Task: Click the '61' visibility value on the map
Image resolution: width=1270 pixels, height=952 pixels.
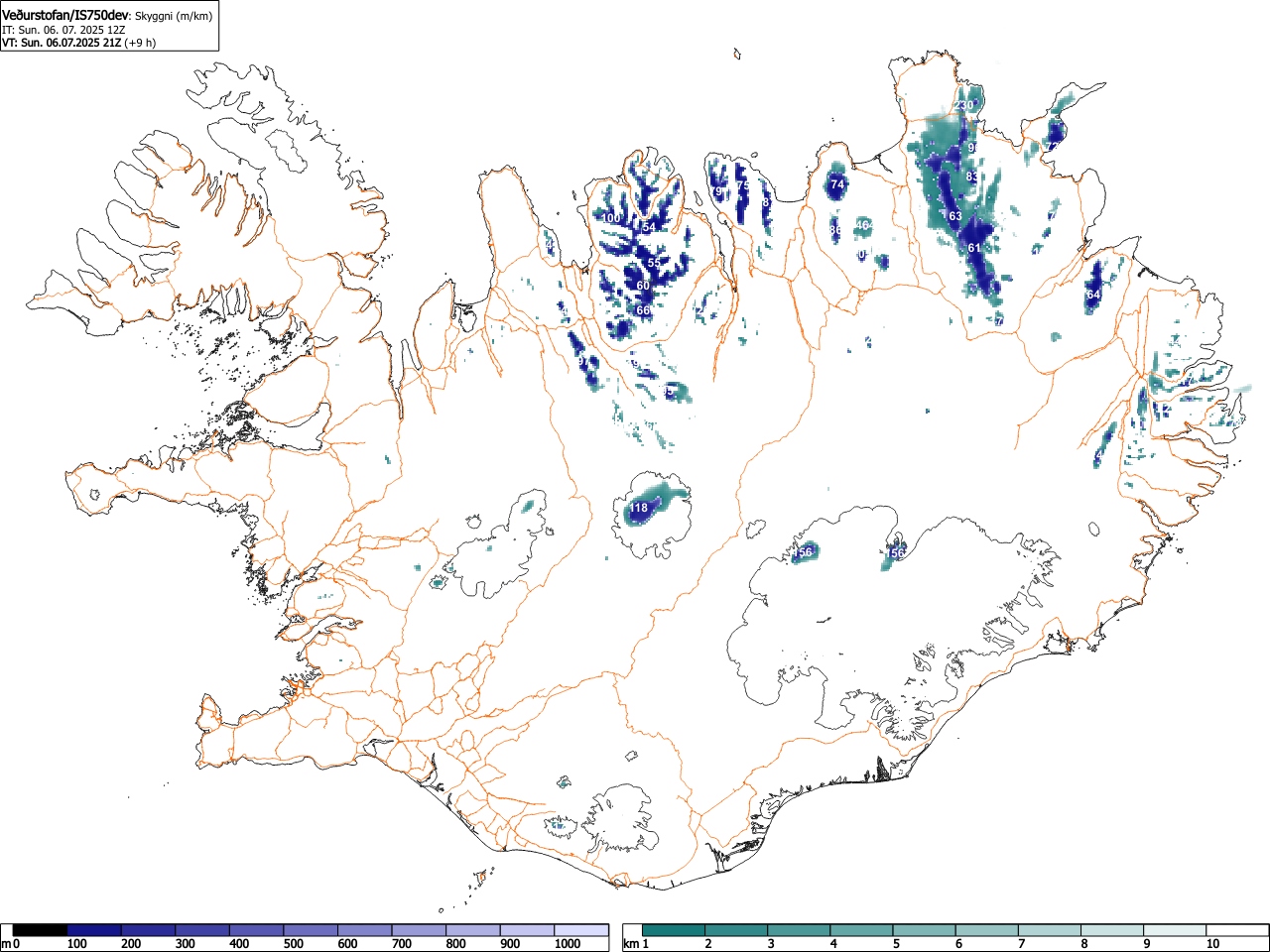Action: click(974, 248)
